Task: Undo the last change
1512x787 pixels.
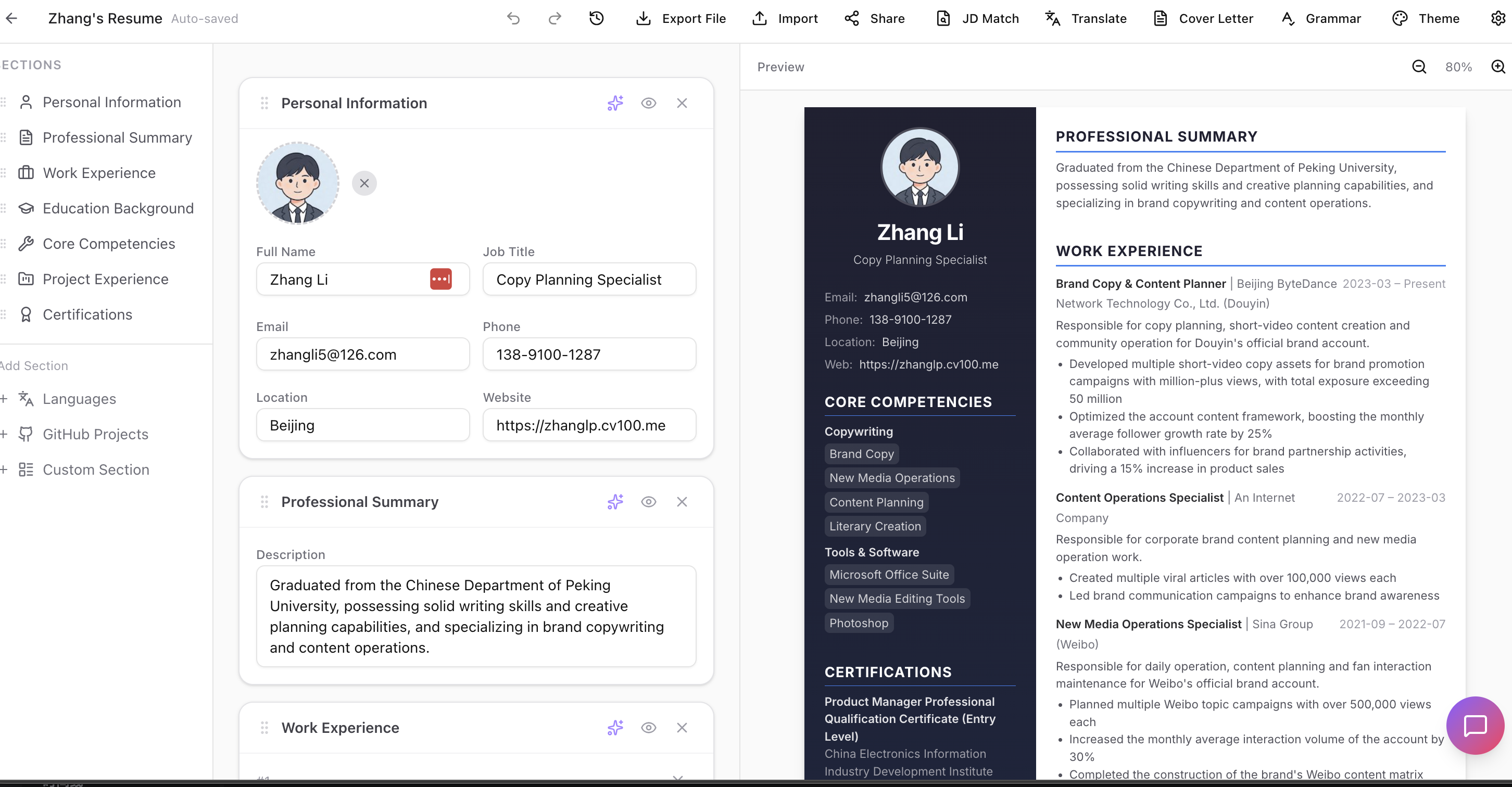Action: pyautogui.click(x=513, y=18)
